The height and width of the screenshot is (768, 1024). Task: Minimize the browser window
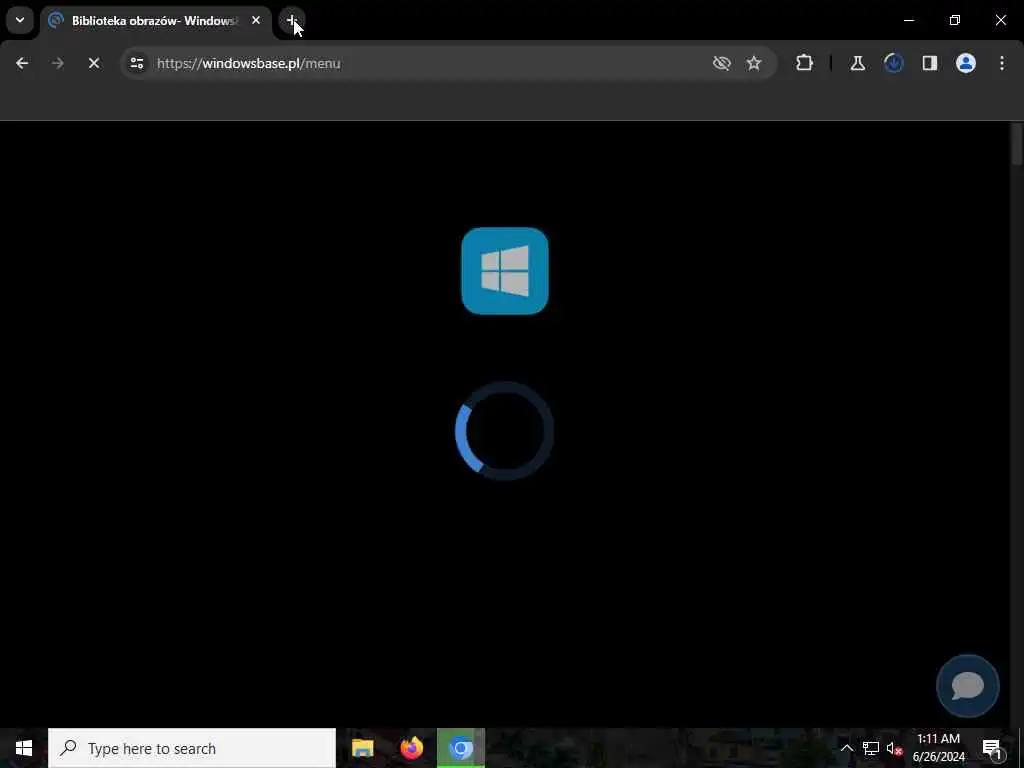pyautogui.click(x=908, y=20)
